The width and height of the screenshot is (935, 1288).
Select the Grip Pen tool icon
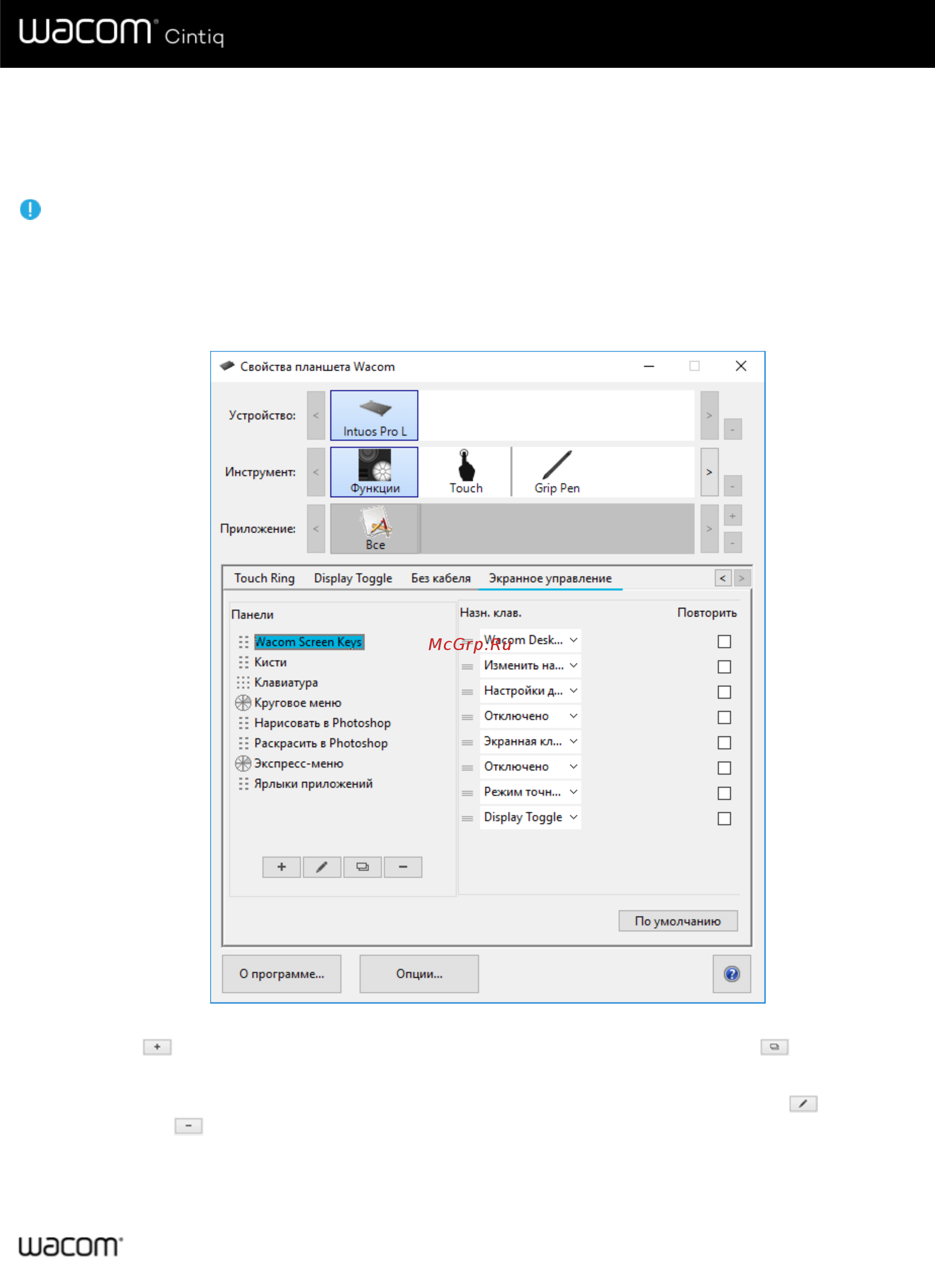[557, 472]
